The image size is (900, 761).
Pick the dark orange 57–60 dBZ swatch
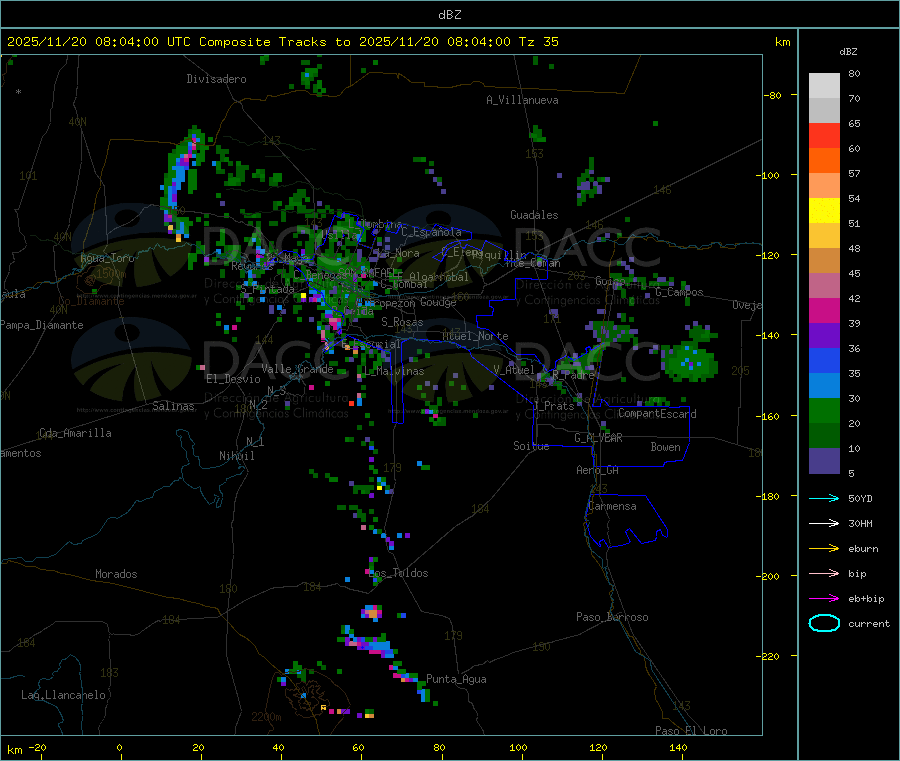coord(824,161)
